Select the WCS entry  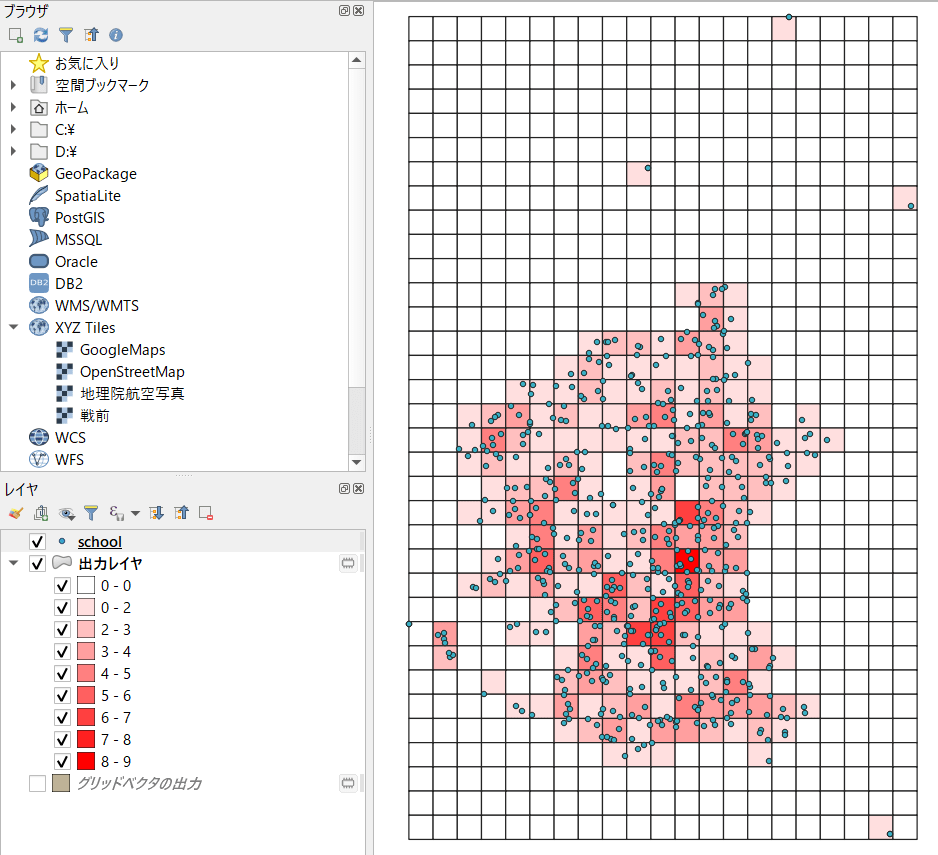[x=70, y=437]
